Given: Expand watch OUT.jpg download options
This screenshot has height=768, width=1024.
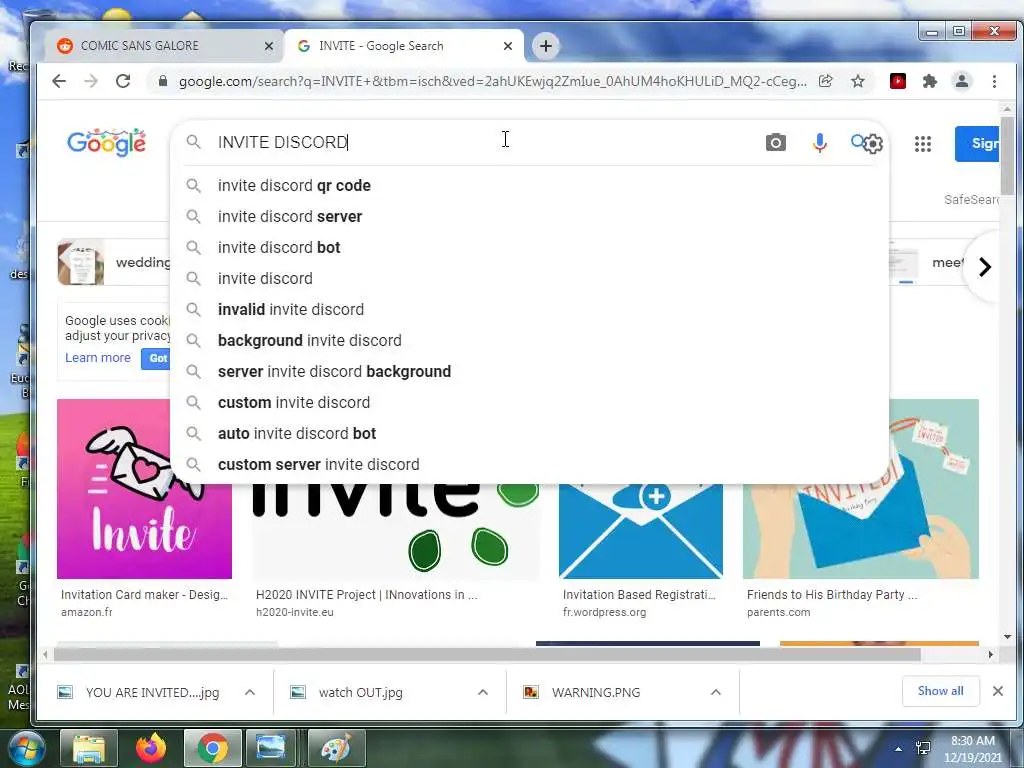Looking at the screenshot, I should (483, 692).
